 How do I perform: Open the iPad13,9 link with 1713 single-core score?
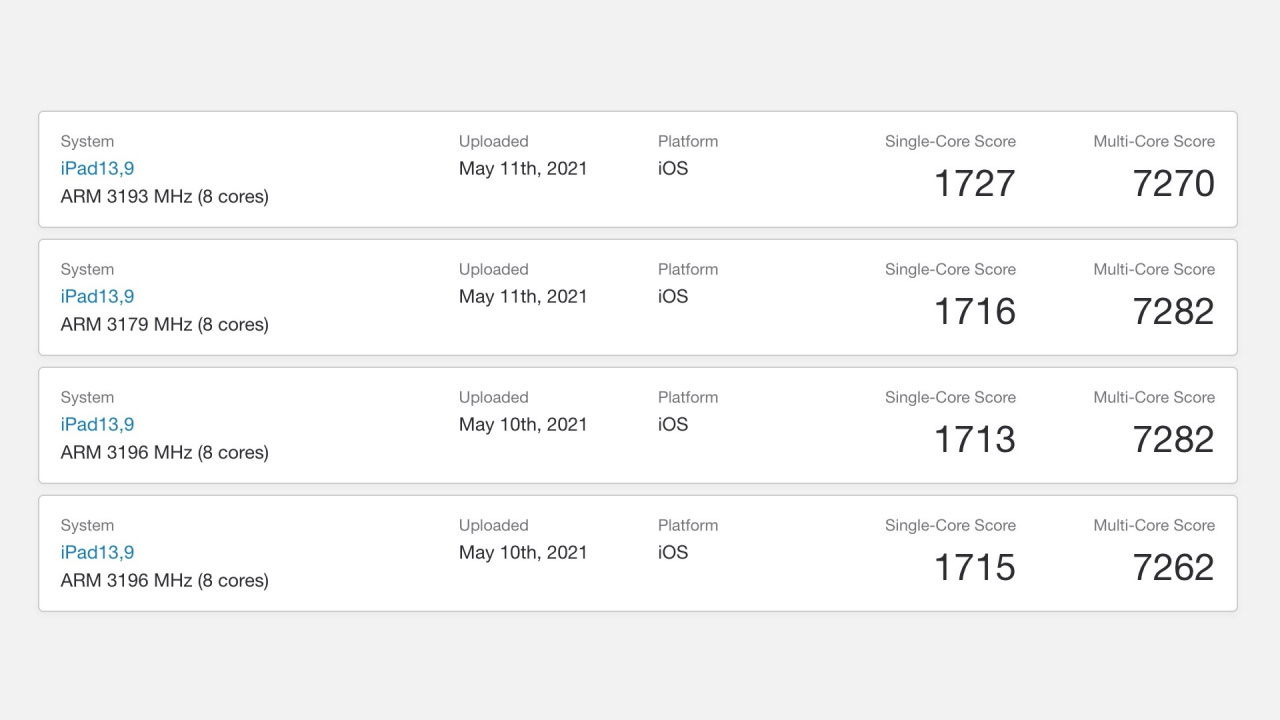point(97,425)
